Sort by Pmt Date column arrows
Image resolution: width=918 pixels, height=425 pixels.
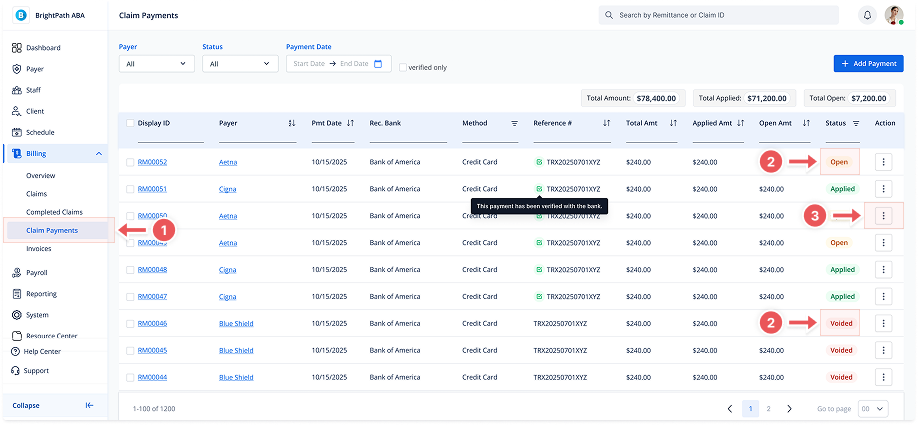350,123
